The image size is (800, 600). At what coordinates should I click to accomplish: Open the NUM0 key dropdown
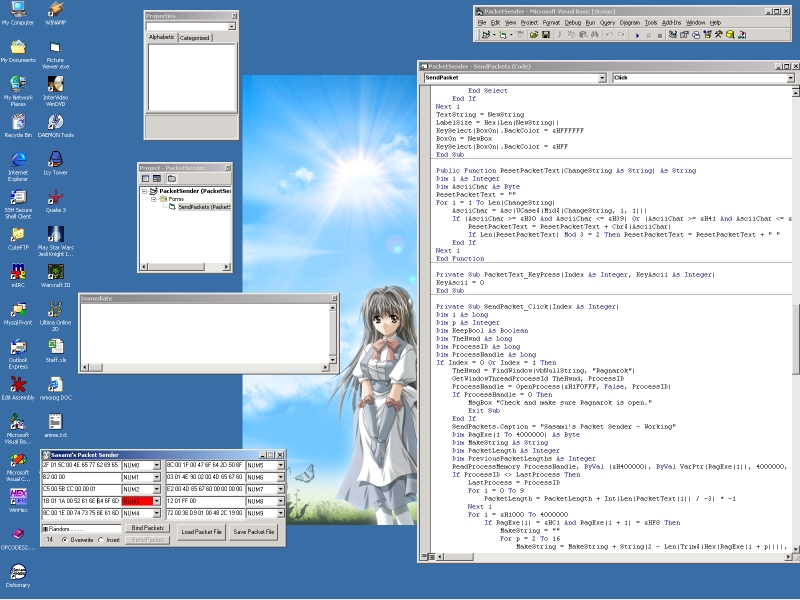[157, 465]
